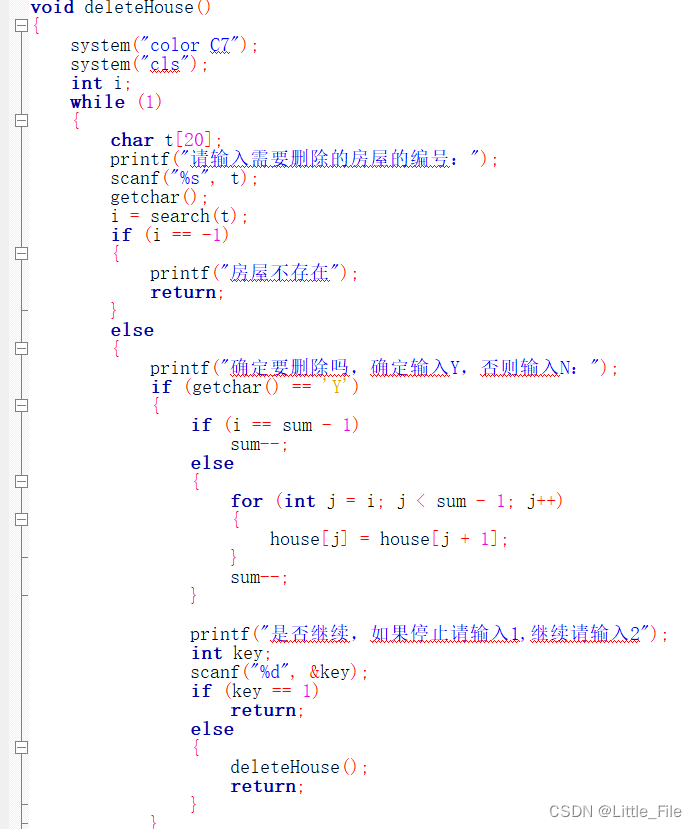The width and height of the screenshot is (697, 829).
Task: Click the printf prompting for the house number to delete
Action: (x=304, y=159)
